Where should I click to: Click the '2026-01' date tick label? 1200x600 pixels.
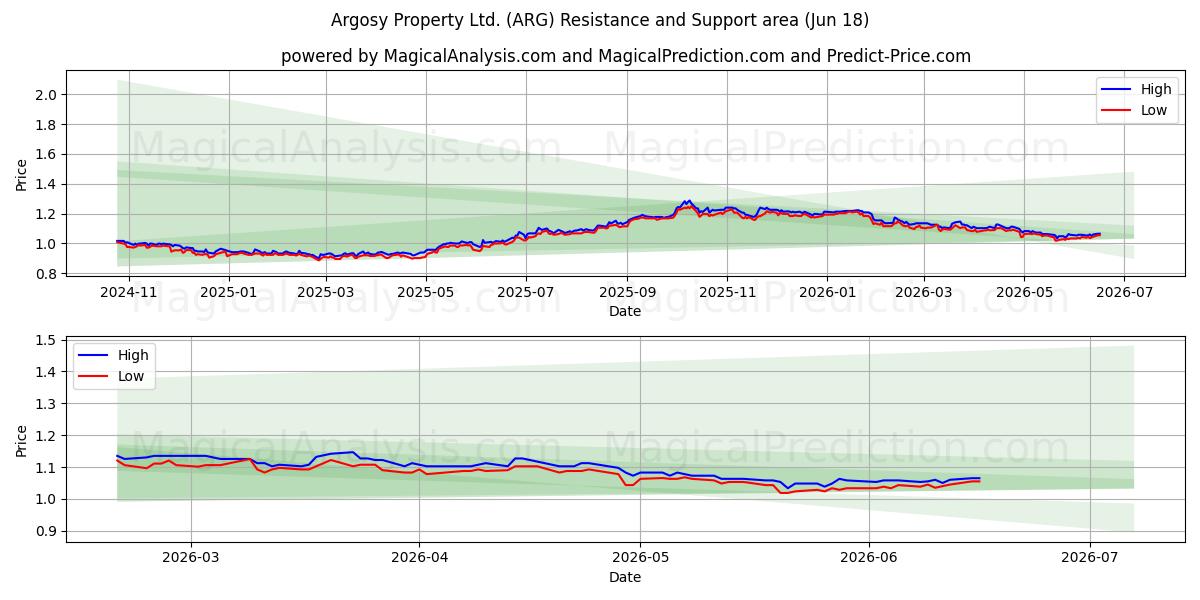click(x=827, y=292)
